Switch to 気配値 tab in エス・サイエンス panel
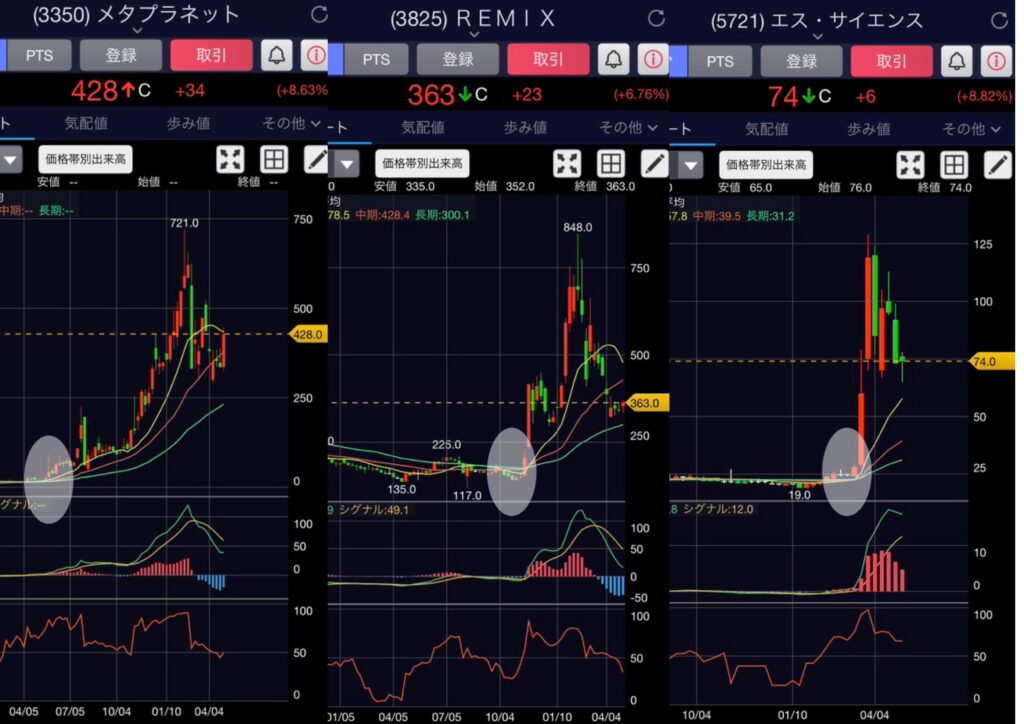The image size is (1024, 724). [767, 129]
